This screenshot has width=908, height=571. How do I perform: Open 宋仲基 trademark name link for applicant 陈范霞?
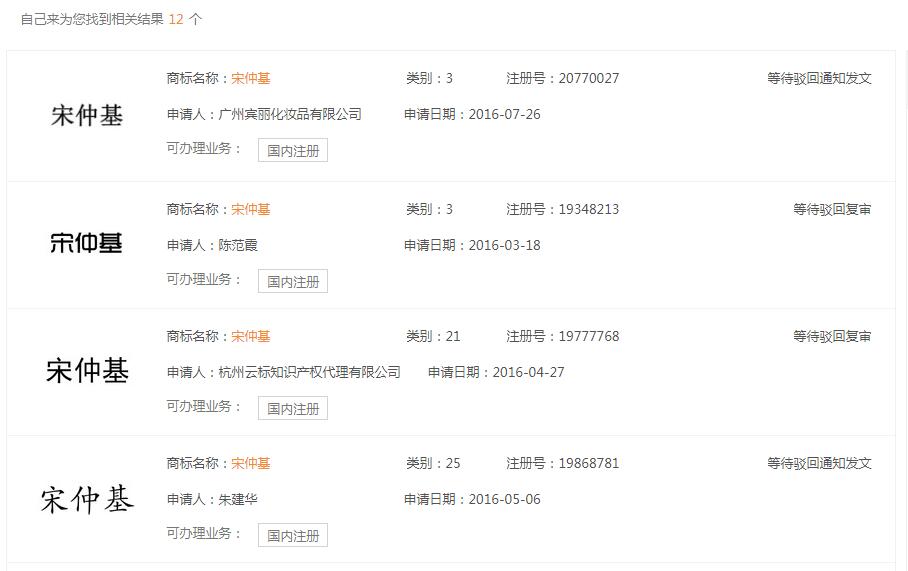[x=251, y=209]
